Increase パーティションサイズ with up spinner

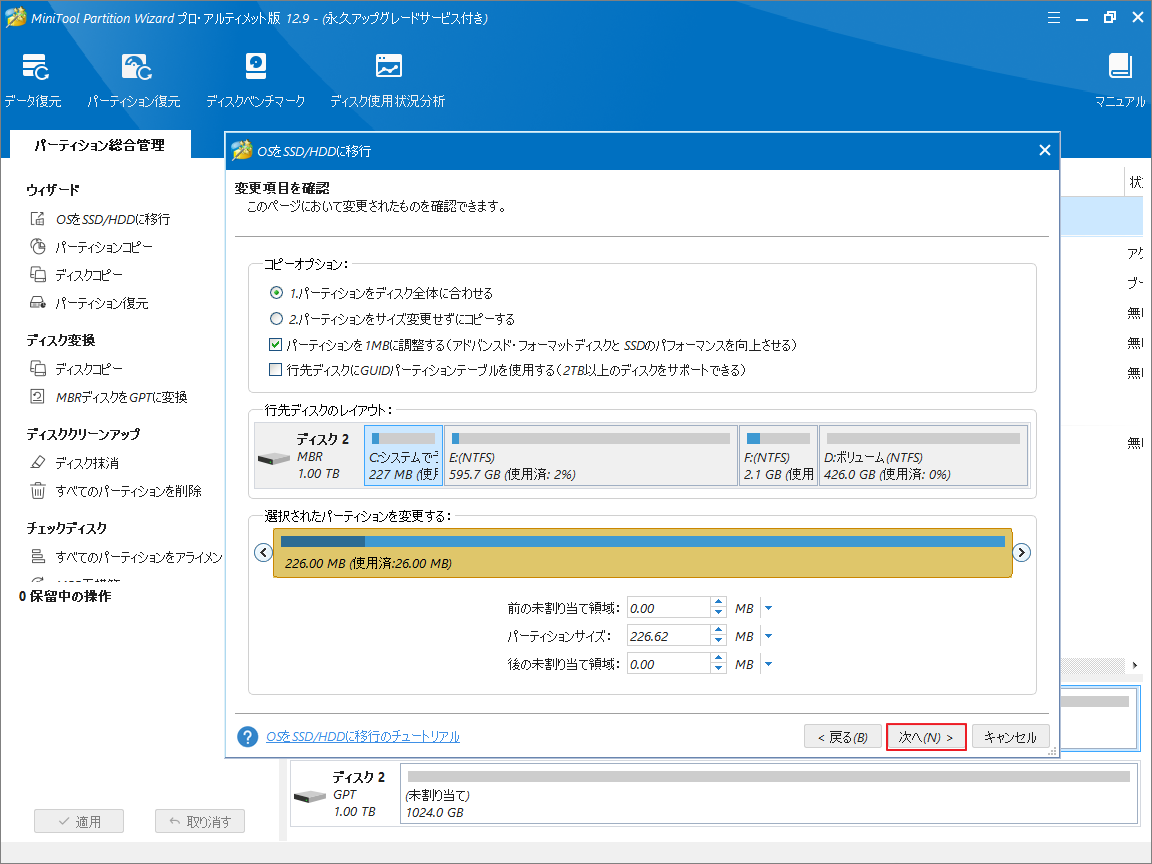(719, 630)
